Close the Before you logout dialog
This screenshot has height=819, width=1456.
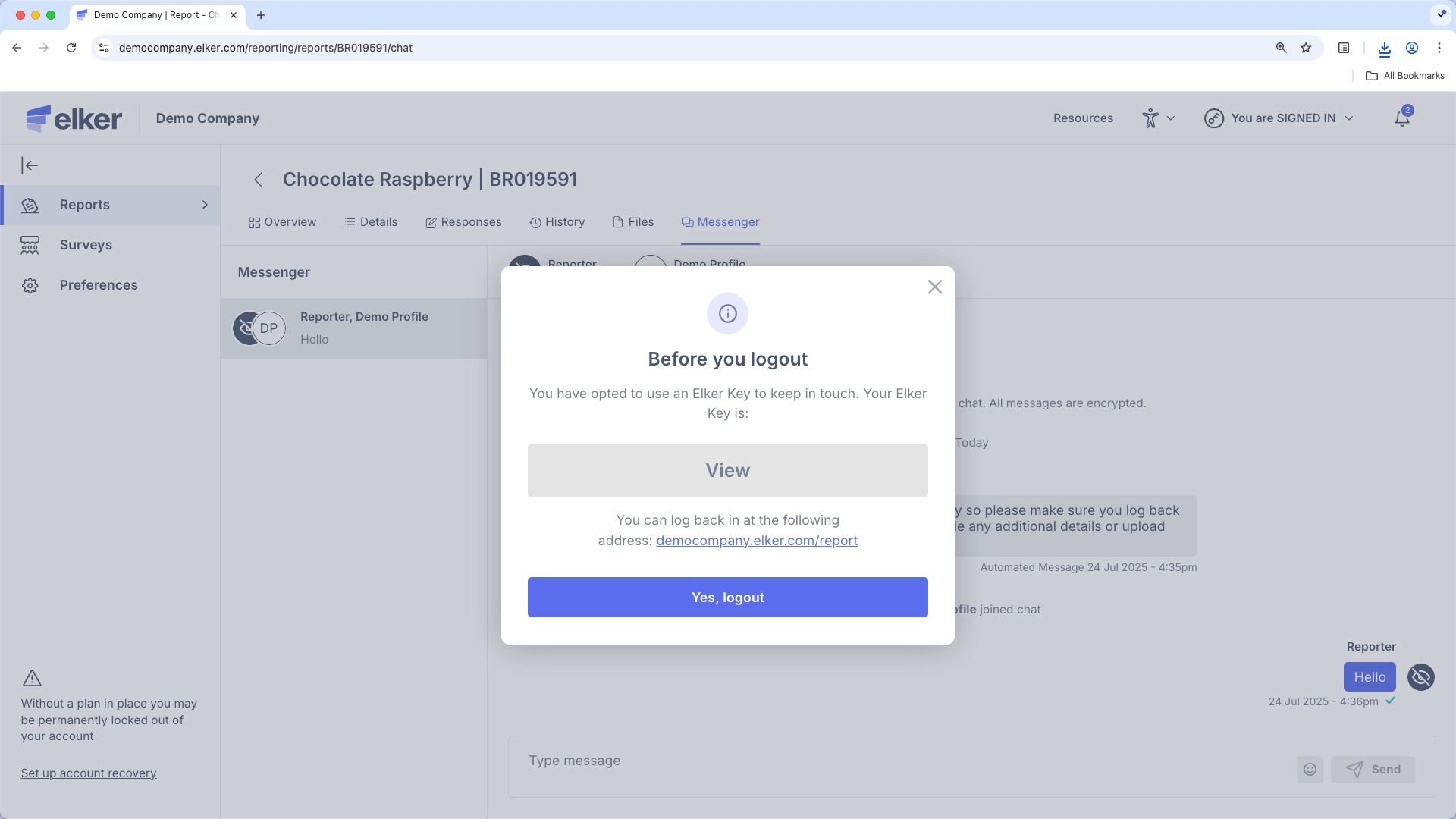(x=934, y=287)
